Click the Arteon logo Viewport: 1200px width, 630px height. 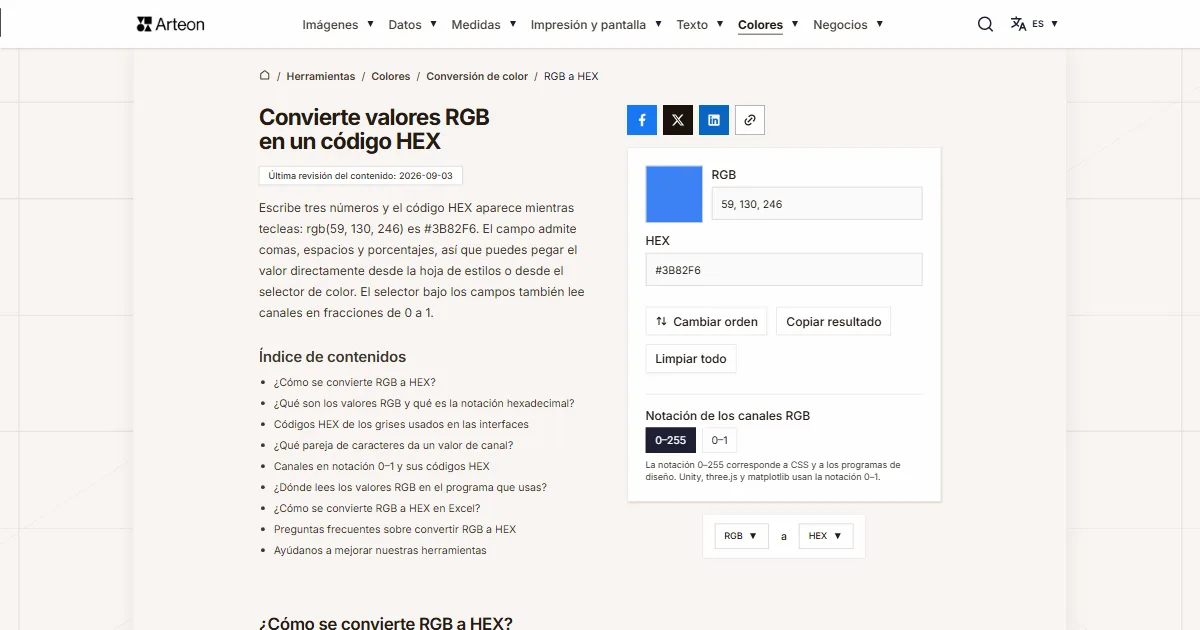coord(171,24)
